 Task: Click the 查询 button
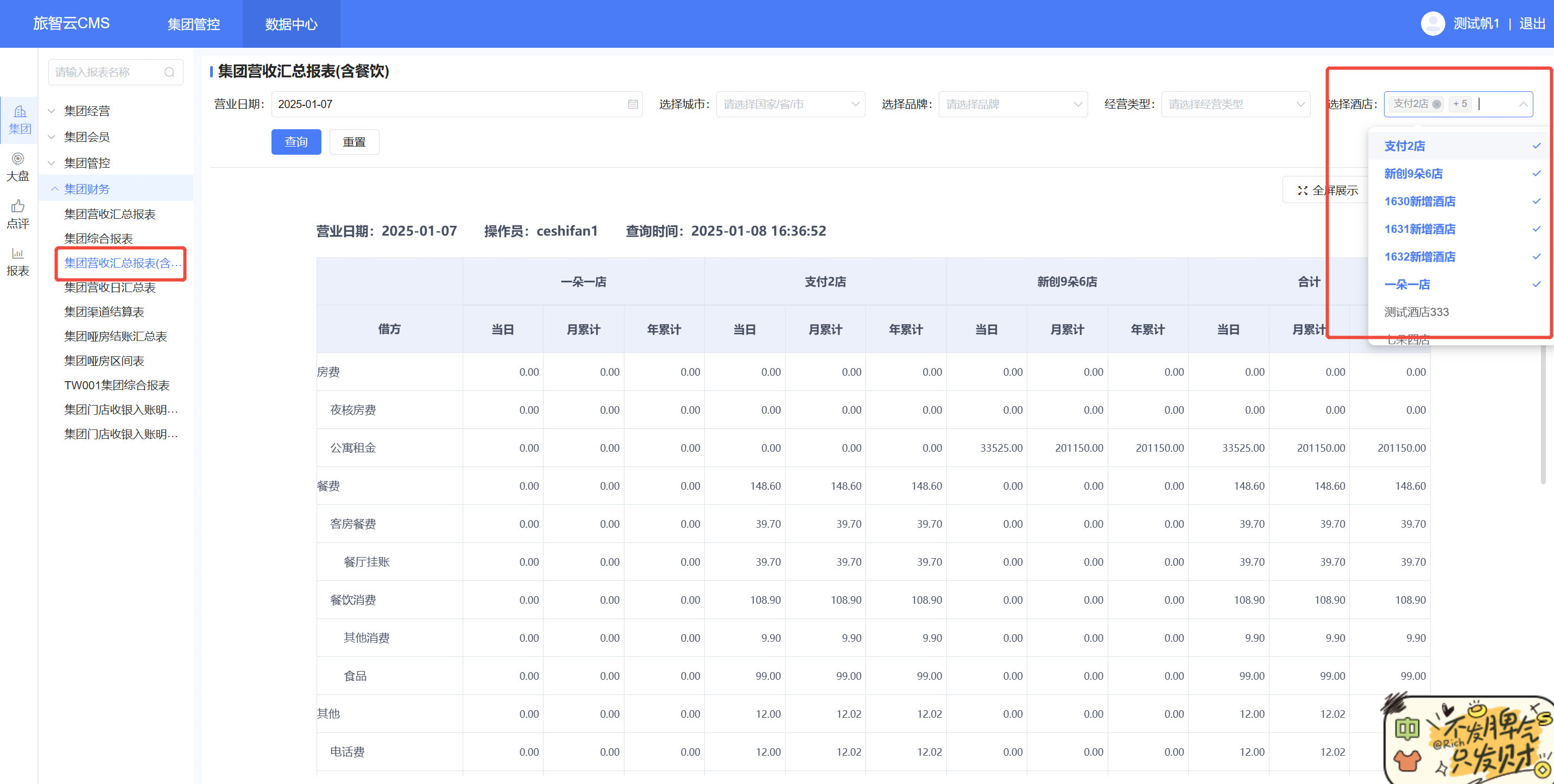296,142
